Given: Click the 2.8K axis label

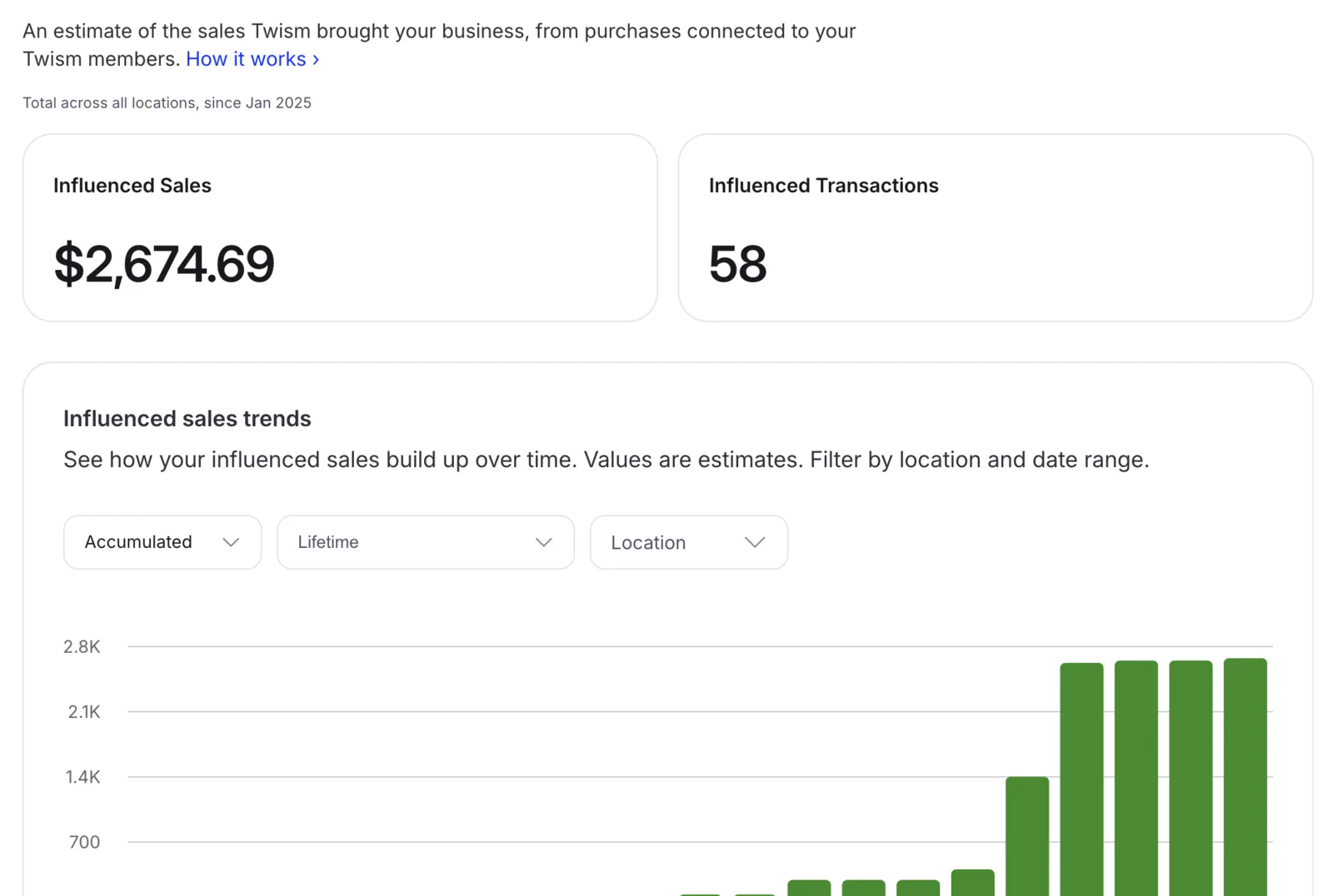Looking at the screenshot, I should [82, 647].
